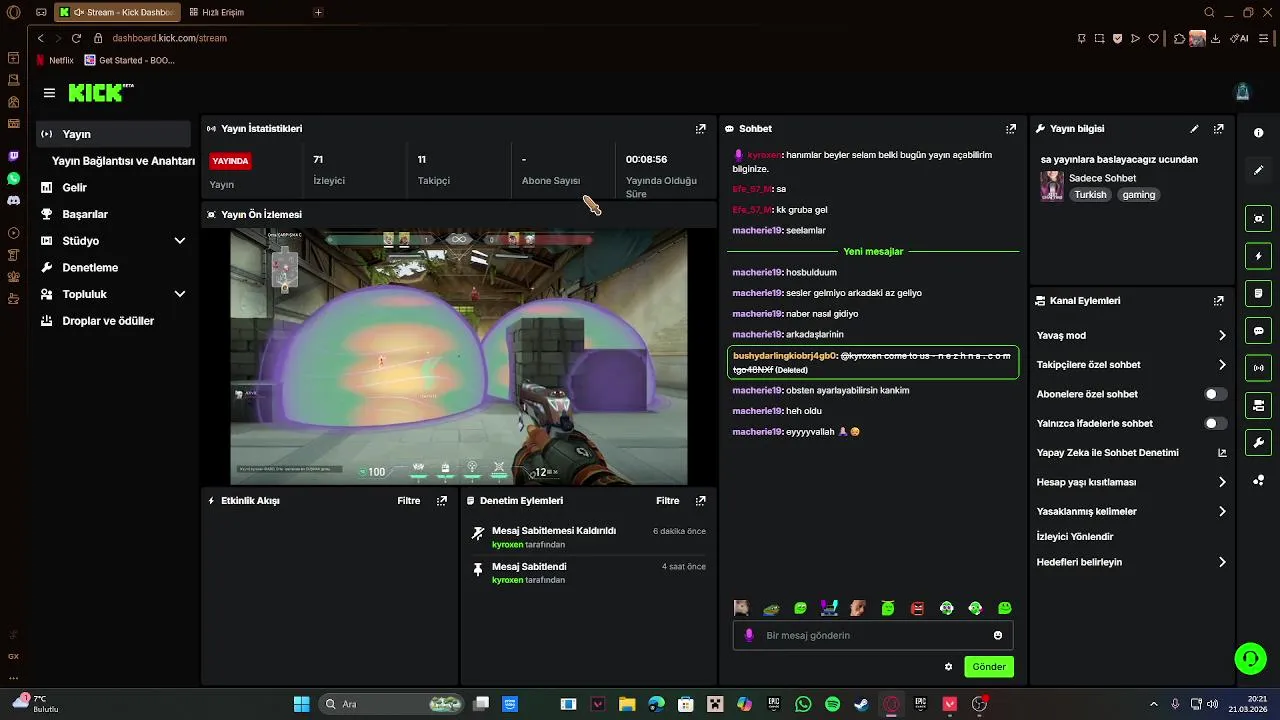
Task: Open Yasaklanmış kelimeler options arrow
Action: tap(1222, 512)
